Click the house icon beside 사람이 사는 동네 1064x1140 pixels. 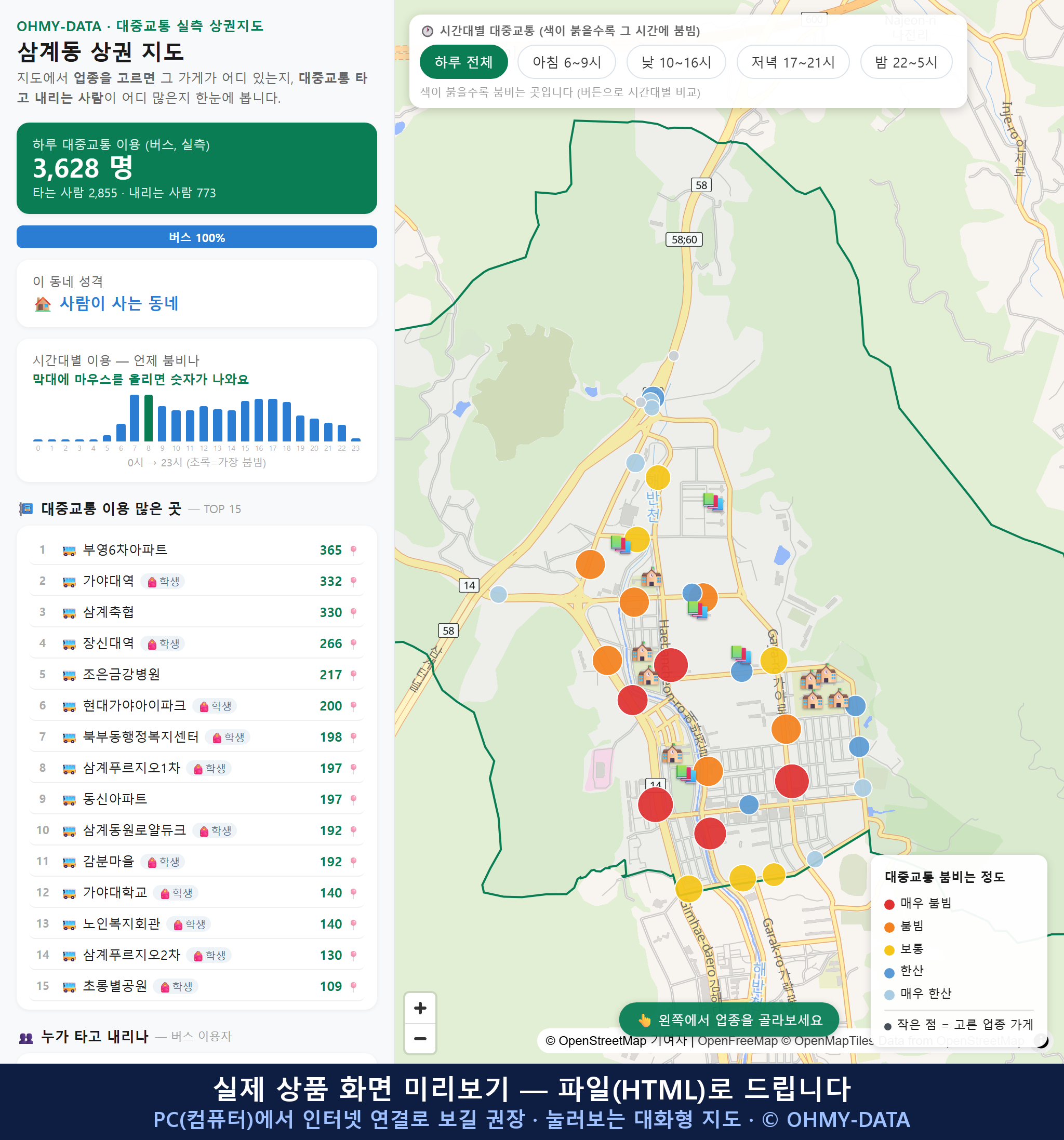(43, 304)
